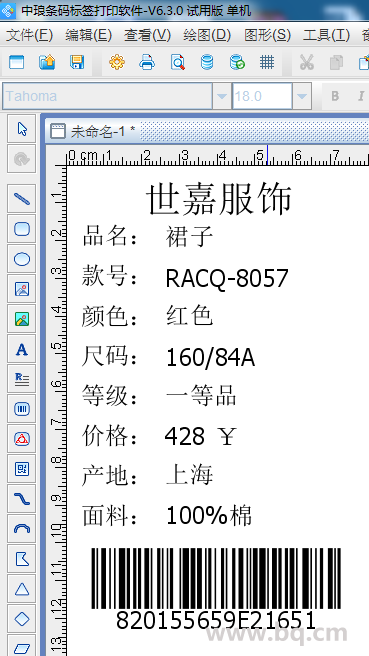Click the printer icon to print
Image resolution: width=369 pixels, height=656 pixels.
[147, 62]
